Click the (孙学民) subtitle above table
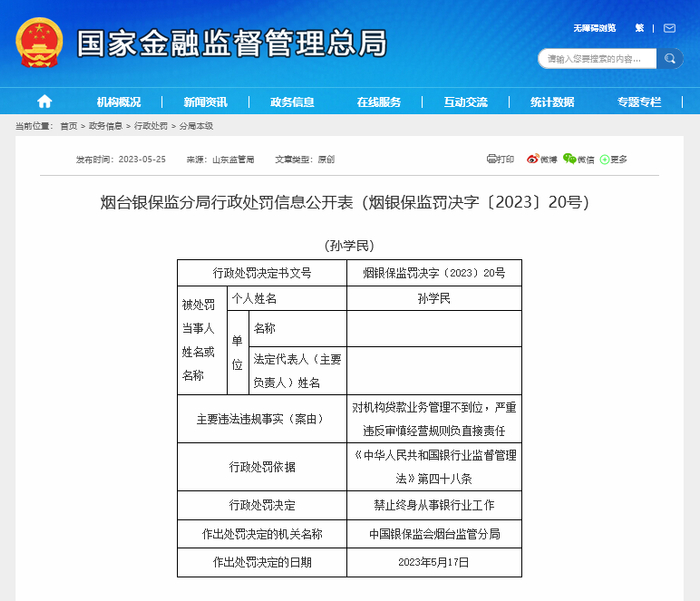Image resolution: width=700 pixels, height=601 pixels. 349,246
